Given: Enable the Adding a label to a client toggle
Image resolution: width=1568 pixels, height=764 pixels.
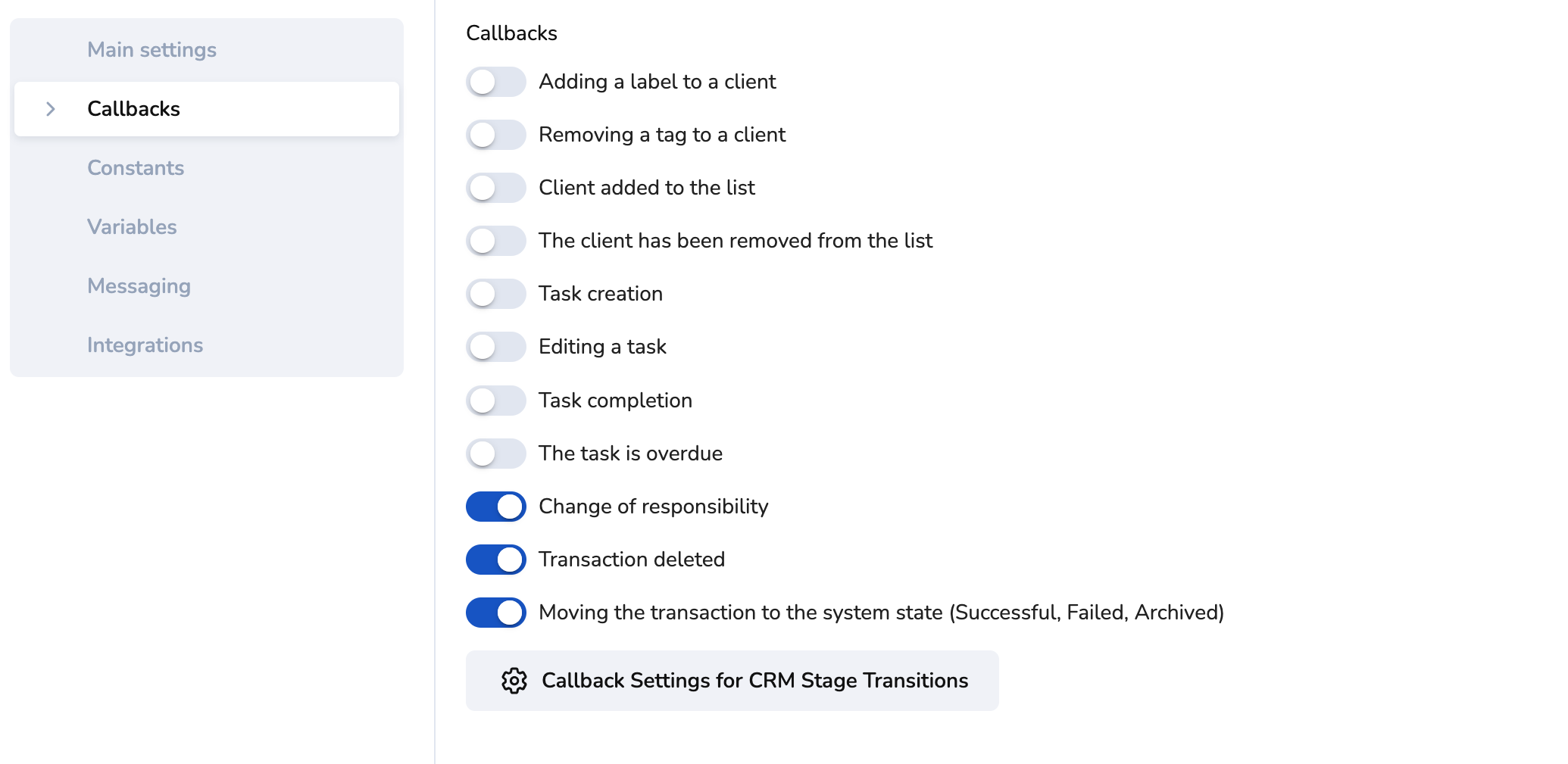Looking at the screenshot, I should (x=495, y=82).
